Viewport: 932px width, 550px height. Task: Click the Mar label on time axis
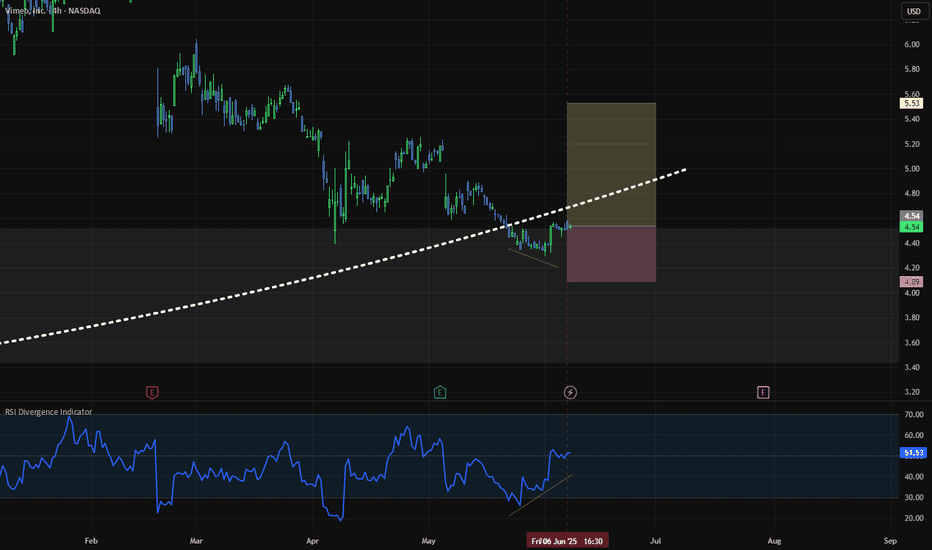point(196,541)
